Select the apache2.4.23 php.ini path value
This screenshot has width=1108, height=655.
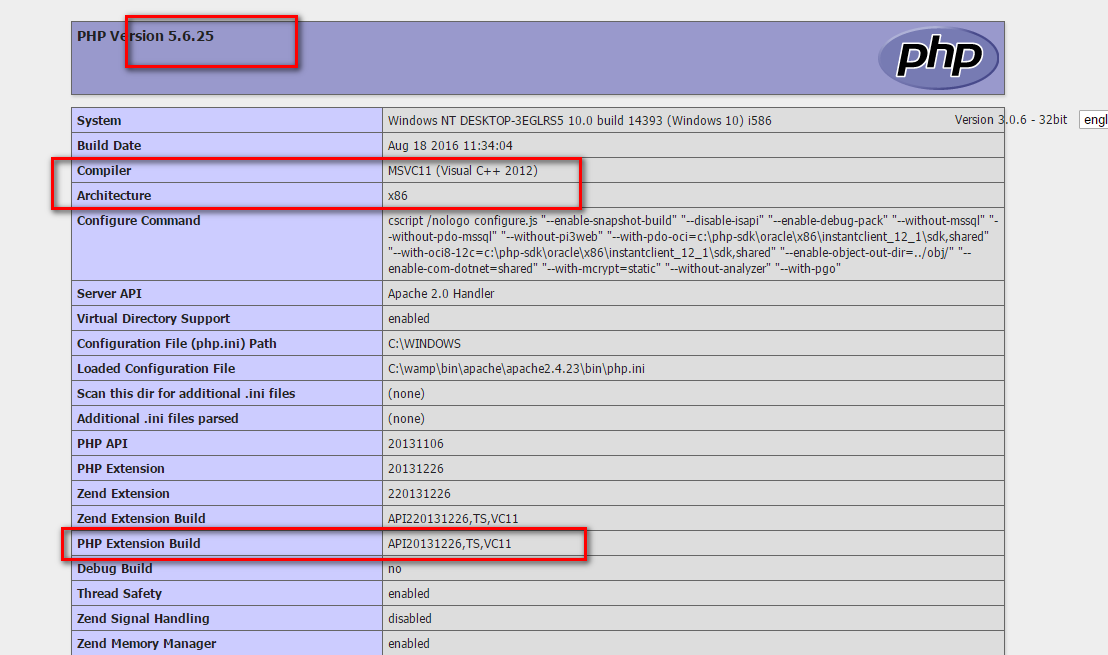pos(516,369)
